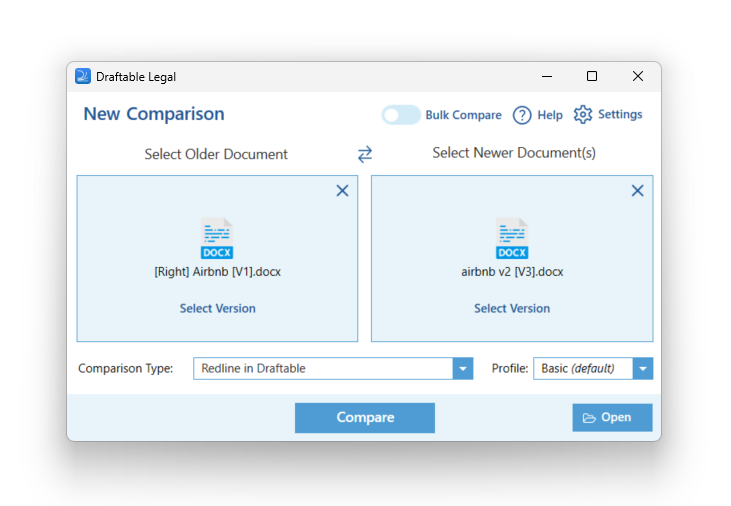The image size is (731, 506).
Task: Open Help via the question mark icon
Action: pyautogui.click(x=522, y=115)
